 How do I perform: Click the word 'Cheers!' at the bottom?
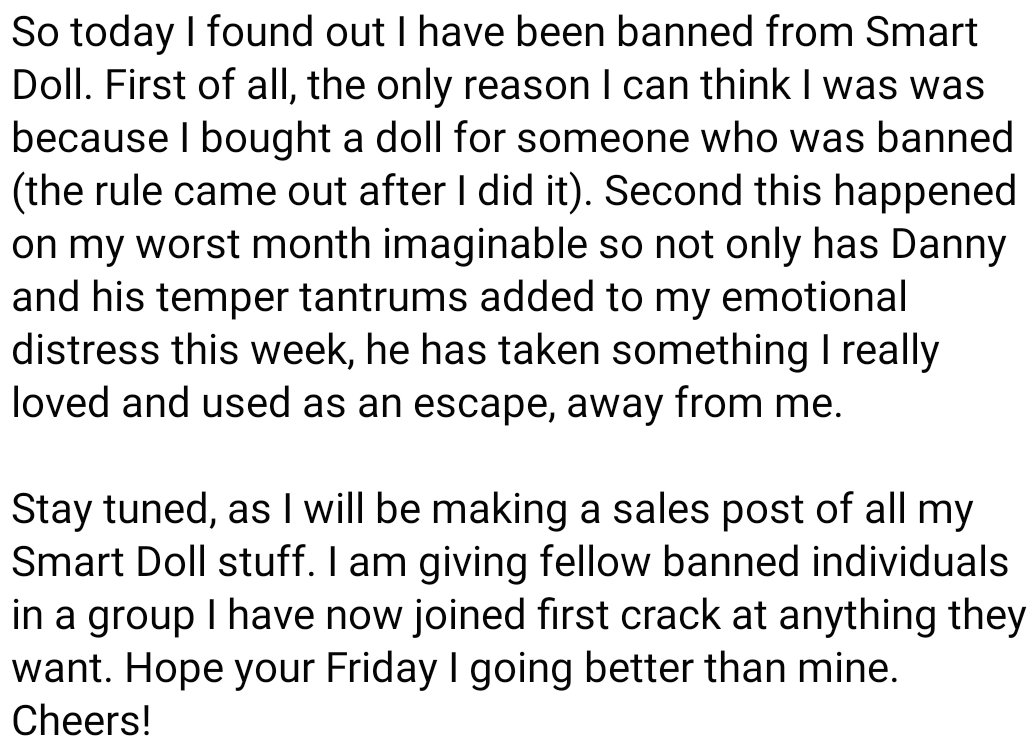click(x=81, y=720)
